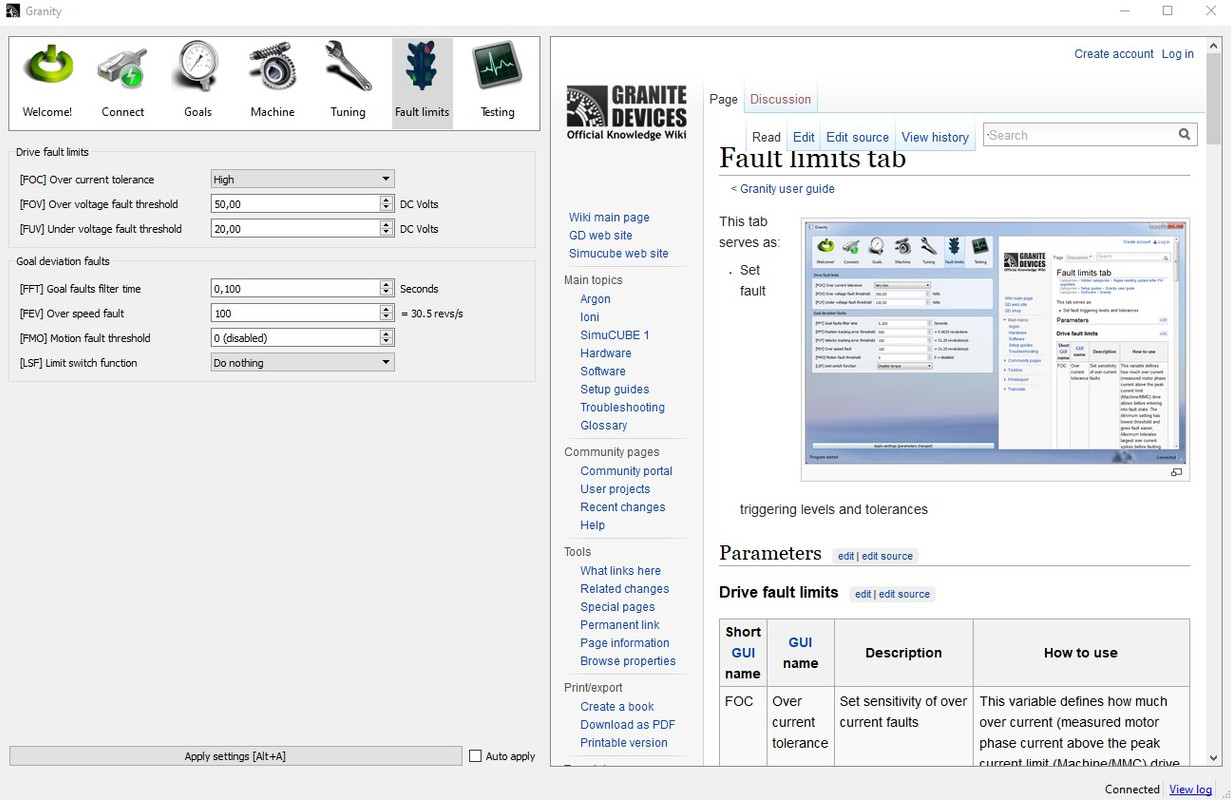This screenshot has height=800, width=1231.
Task: Click the Create account link
Action: (x=1114, y=54)
